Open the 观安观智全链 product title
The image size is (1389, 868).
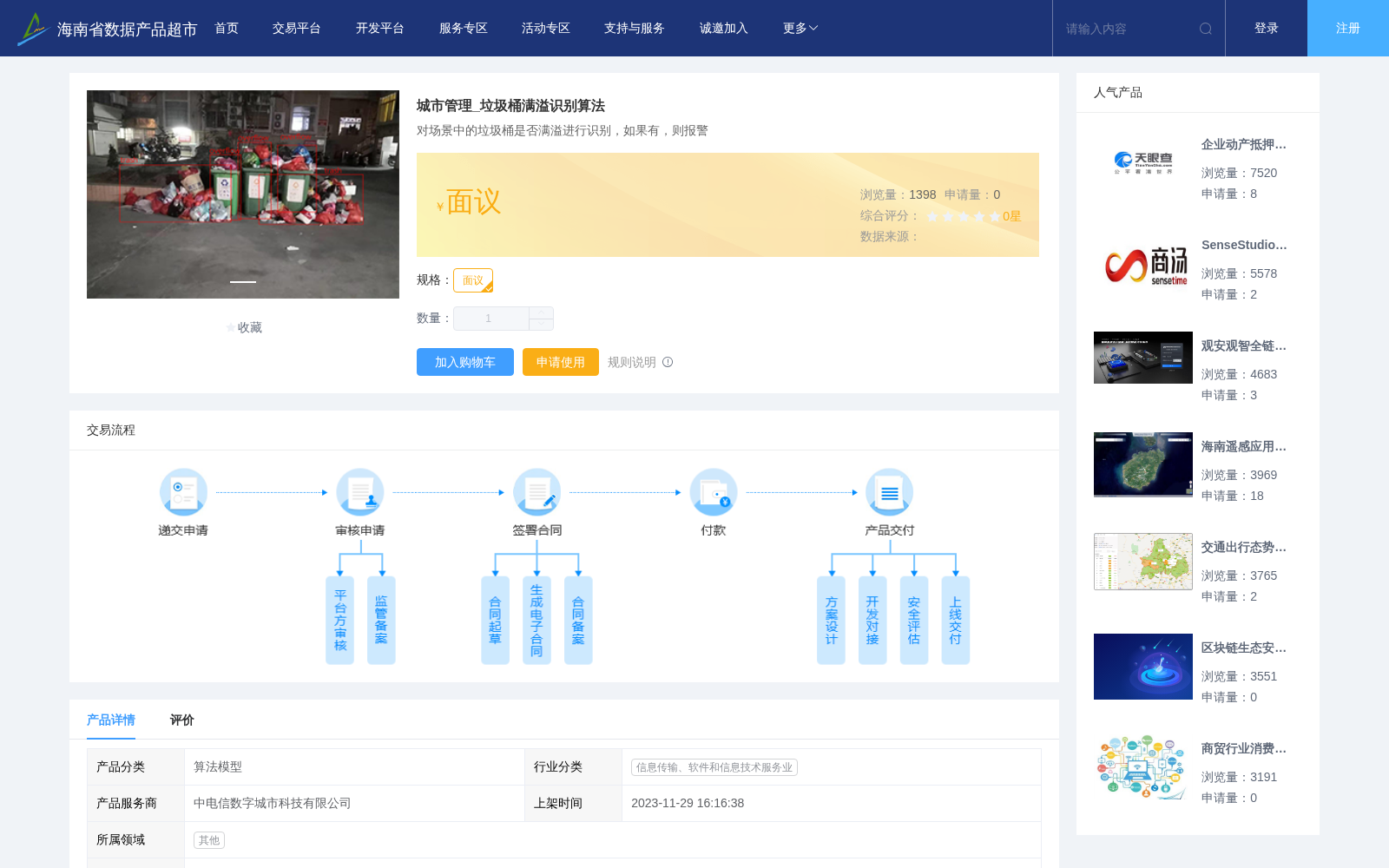(x=1244, y=346)
